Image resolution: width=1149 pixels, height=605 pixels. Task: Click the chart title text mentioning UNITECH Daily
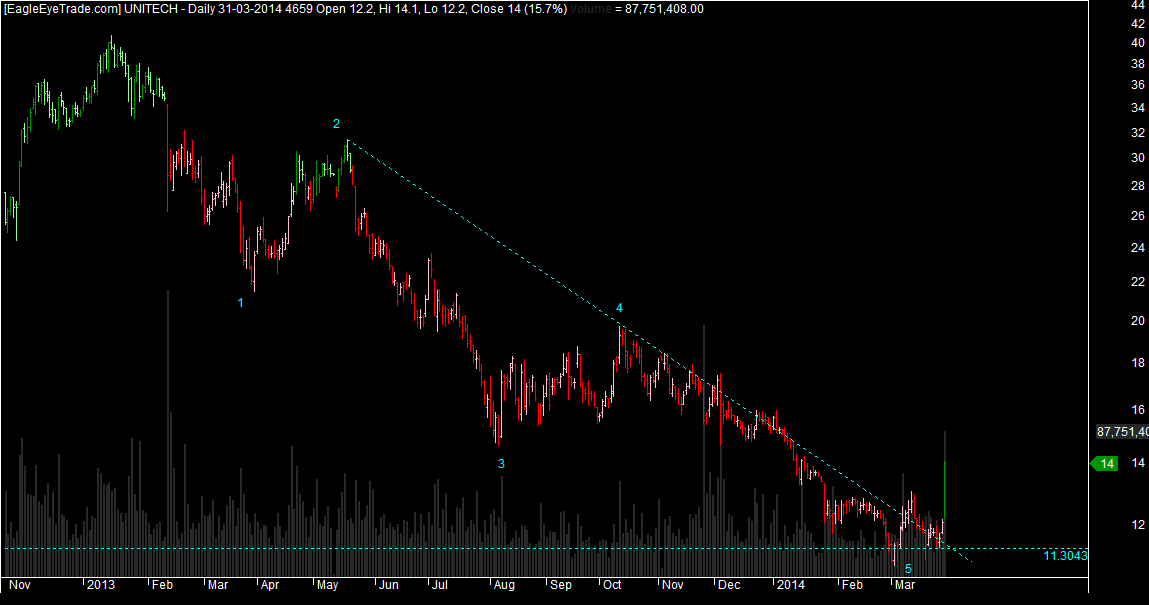tap(285, 9)
